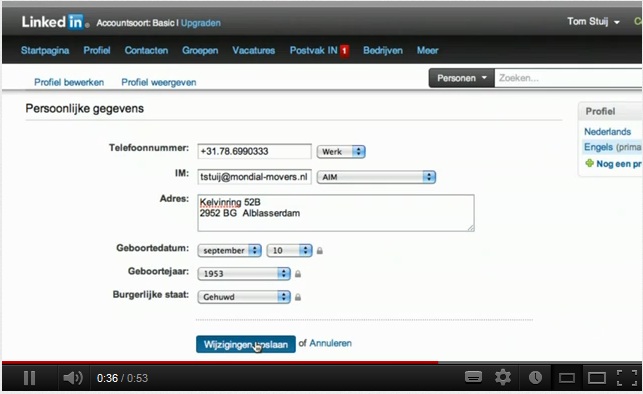Click into the IM input field

point(254,177)
